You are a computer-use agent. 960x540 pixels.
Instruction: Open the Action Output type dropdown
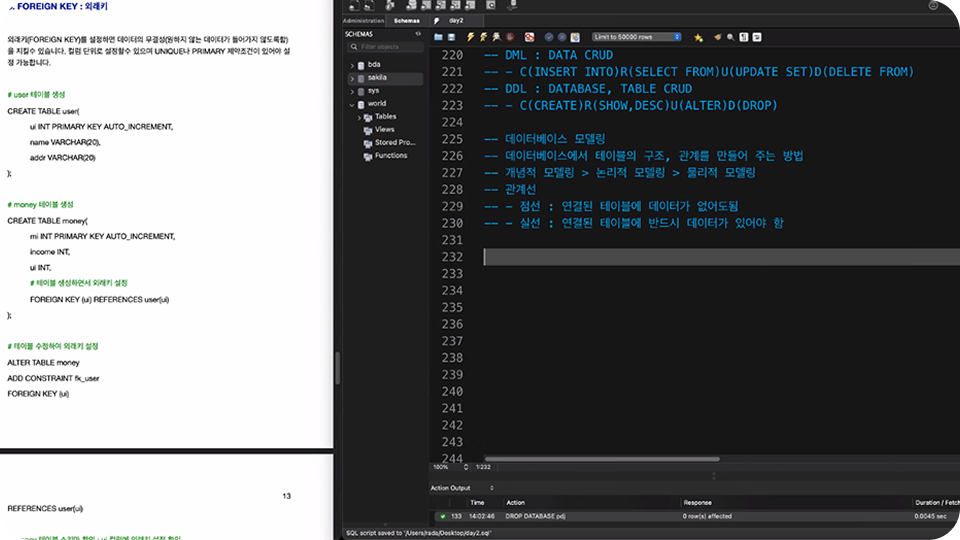pyautogui.click(x=462, y=488)
